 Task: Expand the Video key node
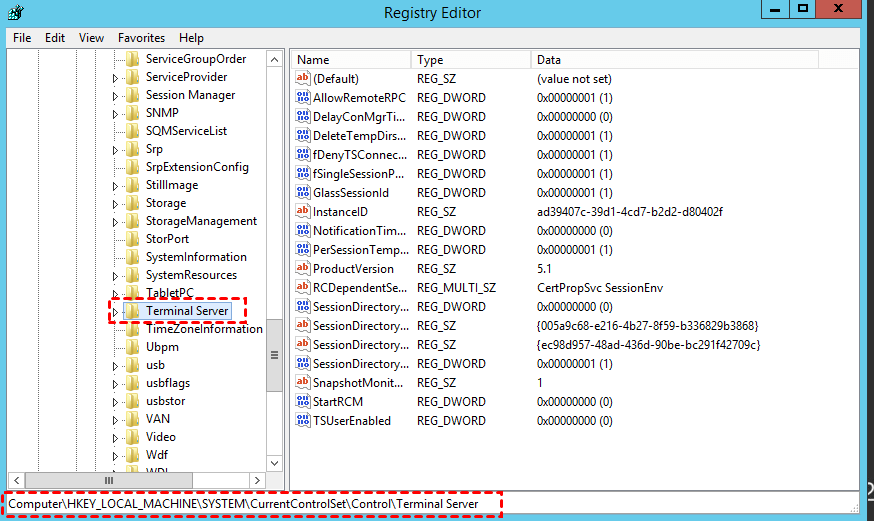point(115,438)
